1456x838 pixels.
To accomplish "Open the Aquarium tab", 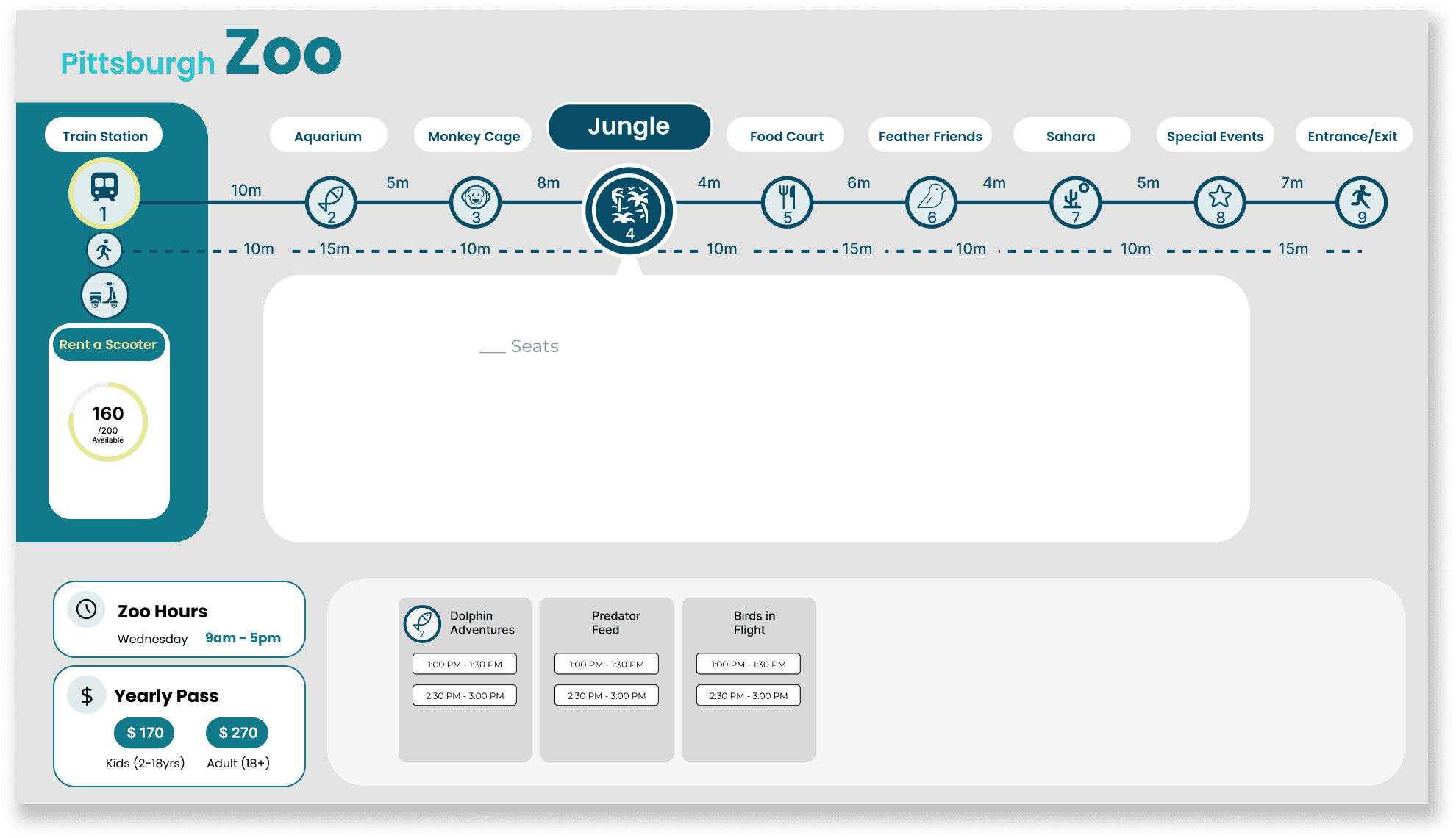I will point(328,135).
